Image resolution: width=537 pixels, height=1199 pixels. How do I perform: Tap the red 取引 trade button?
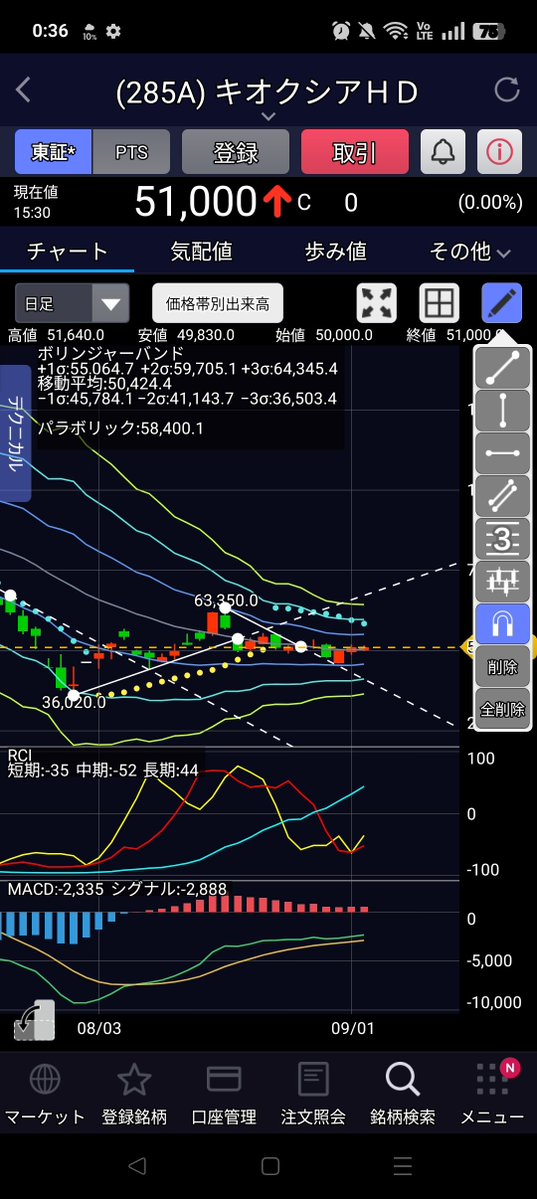pos(355,151)
